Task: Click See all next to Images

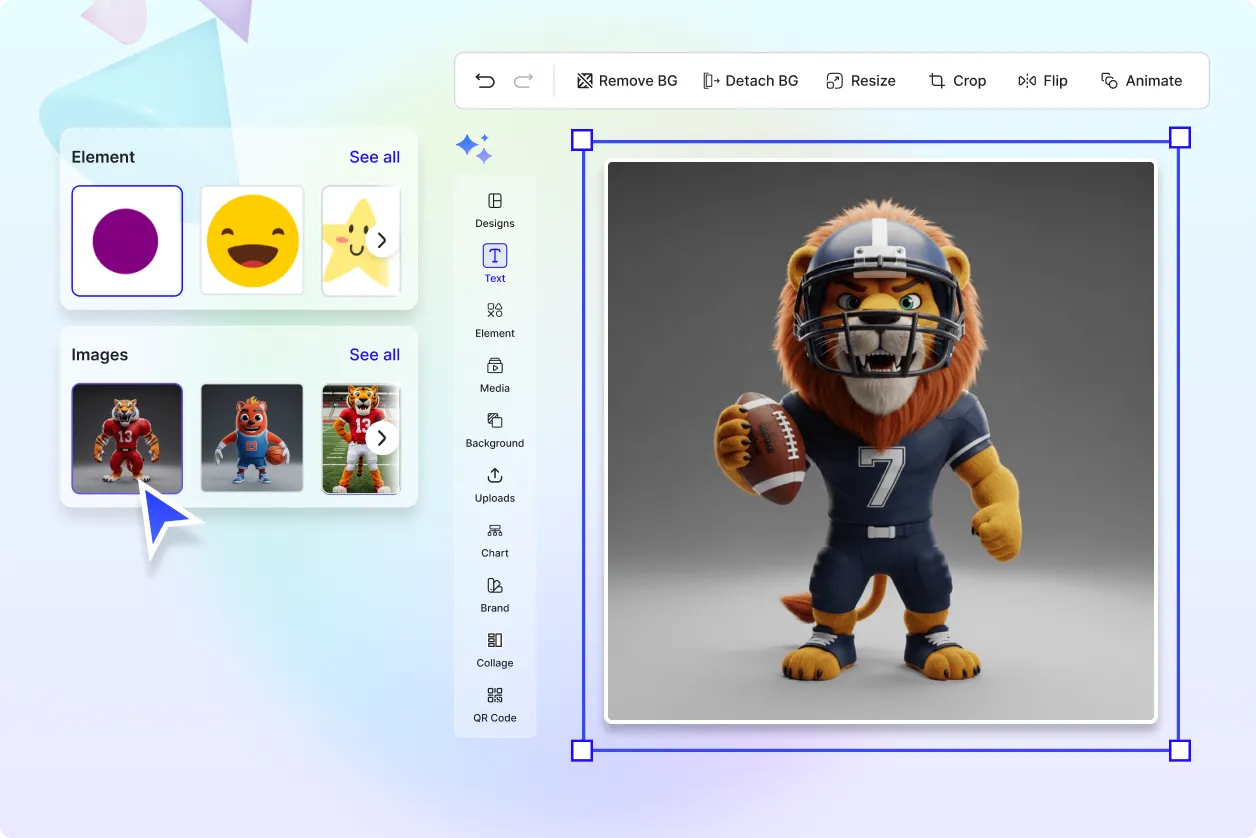Action: [x=374, y=355]
